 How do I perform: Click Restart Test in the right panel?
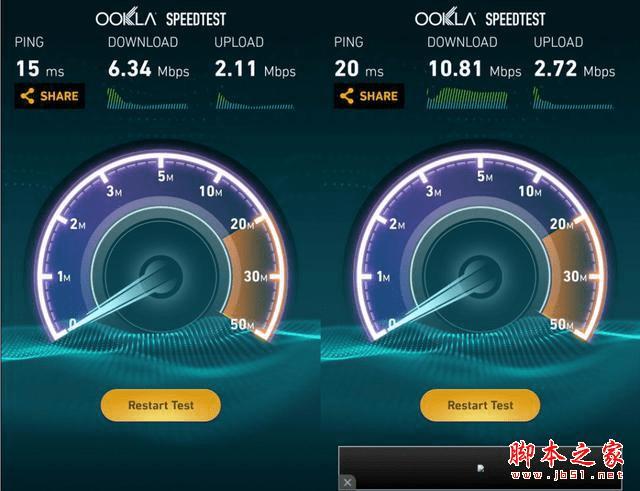pos(480,405)
